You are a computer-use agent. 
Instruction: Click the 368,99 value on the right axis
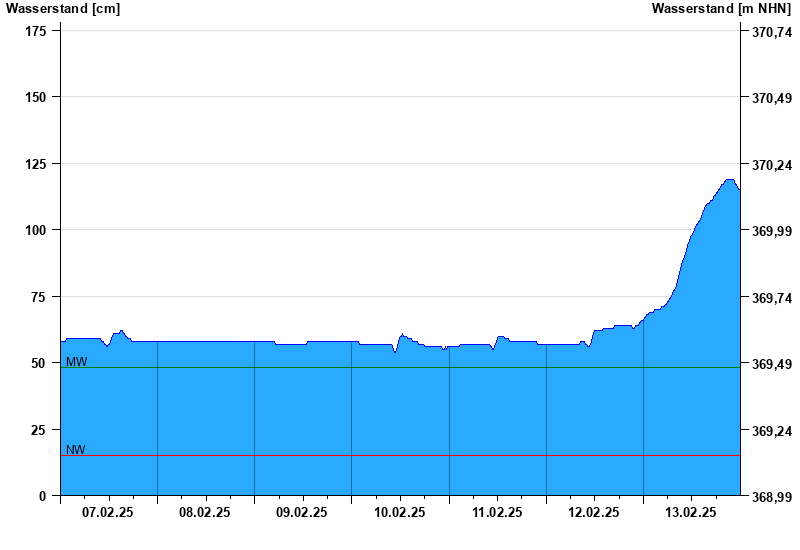coord(771,497)
